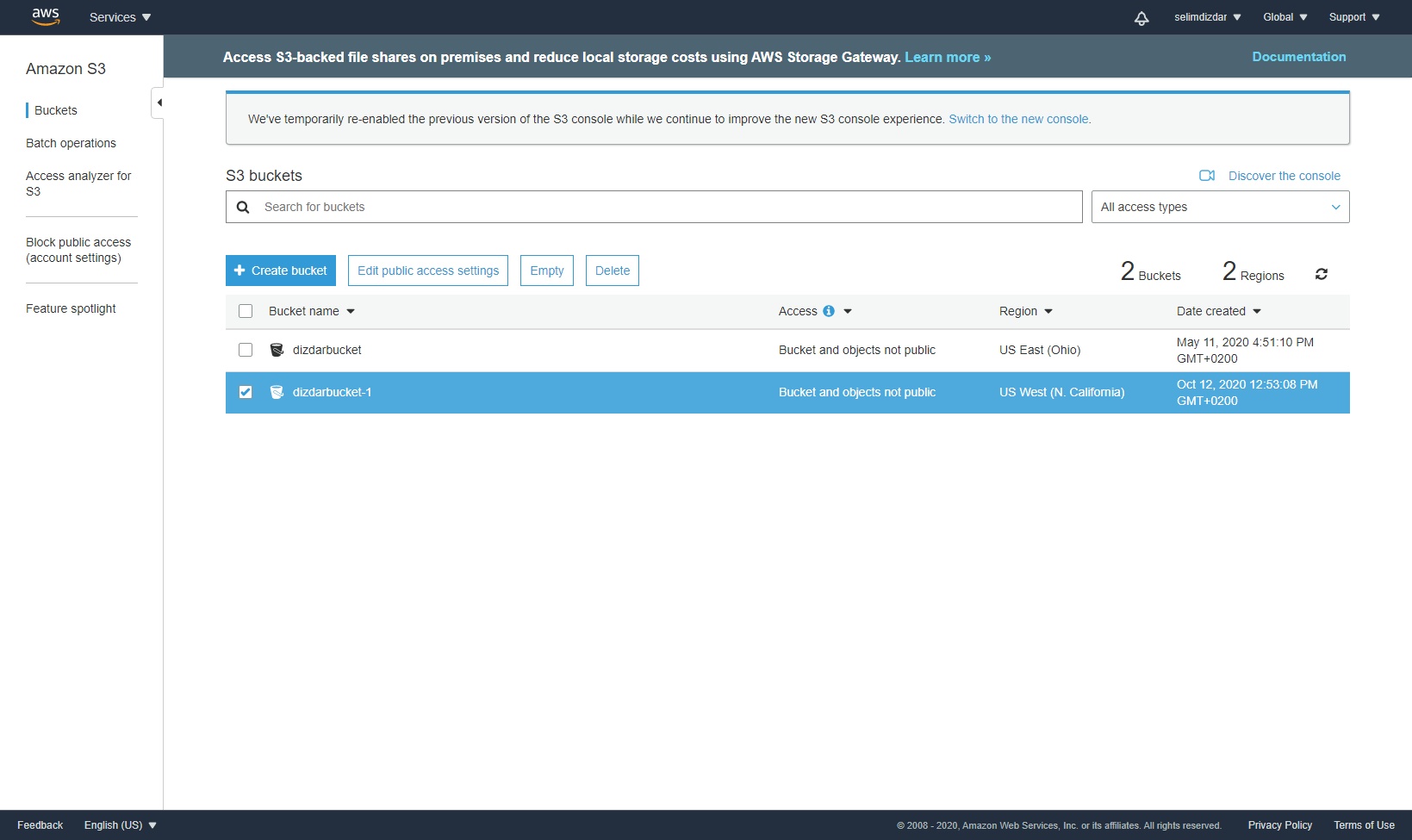Open the Support menu

[x=1354, y=17]
